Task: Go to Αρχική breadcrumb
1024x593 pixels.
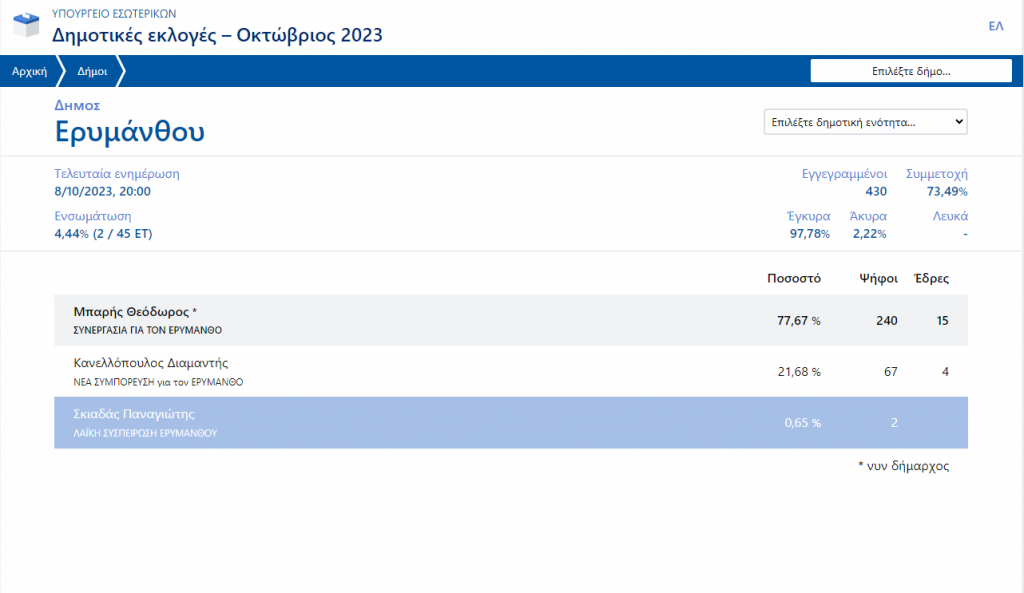Action: click(x=29, y=71)
